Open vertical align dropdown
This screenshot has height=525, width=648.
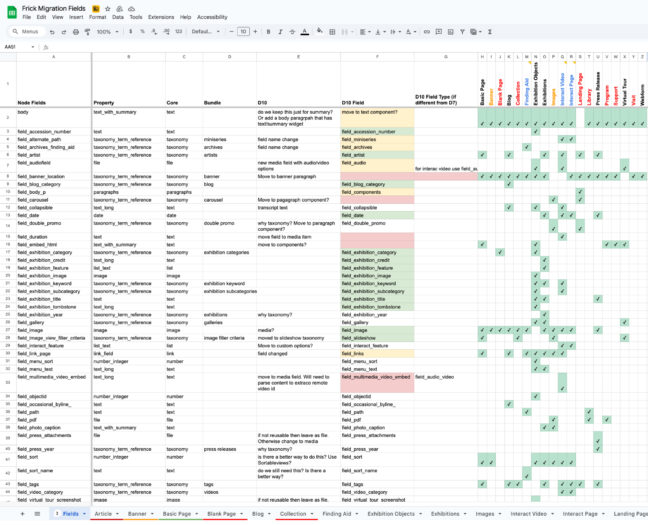point(379,32)
